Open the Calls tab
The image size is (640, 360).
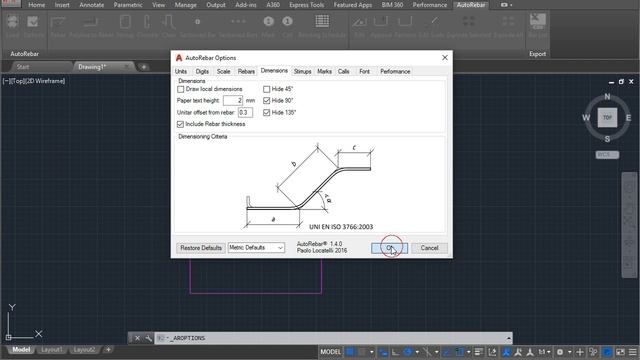pos(343,71)
